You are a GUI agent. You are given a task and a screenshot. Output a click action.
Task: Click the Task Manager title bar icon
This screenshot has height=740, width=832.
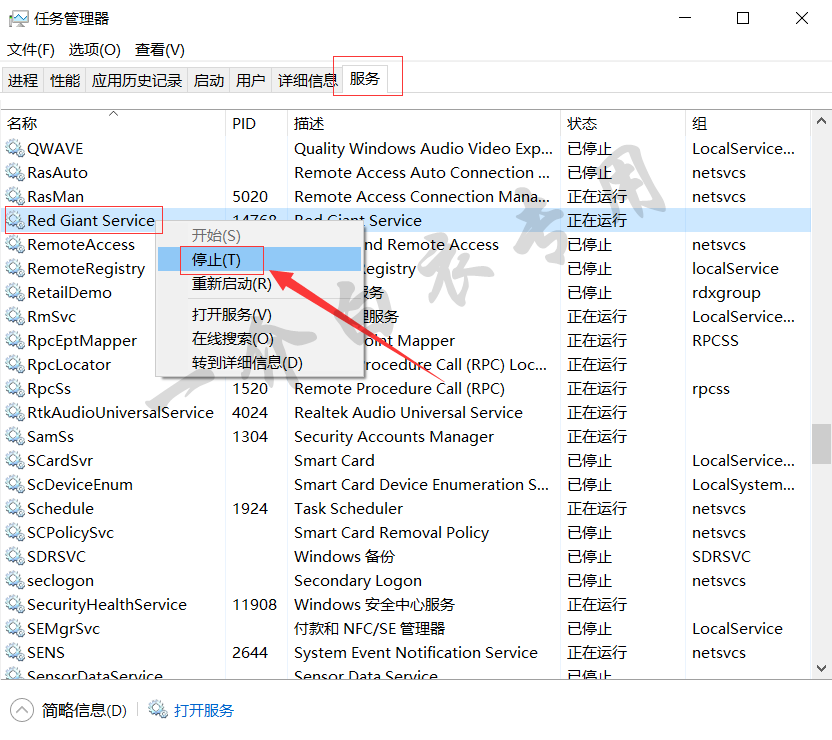point(18,18)
